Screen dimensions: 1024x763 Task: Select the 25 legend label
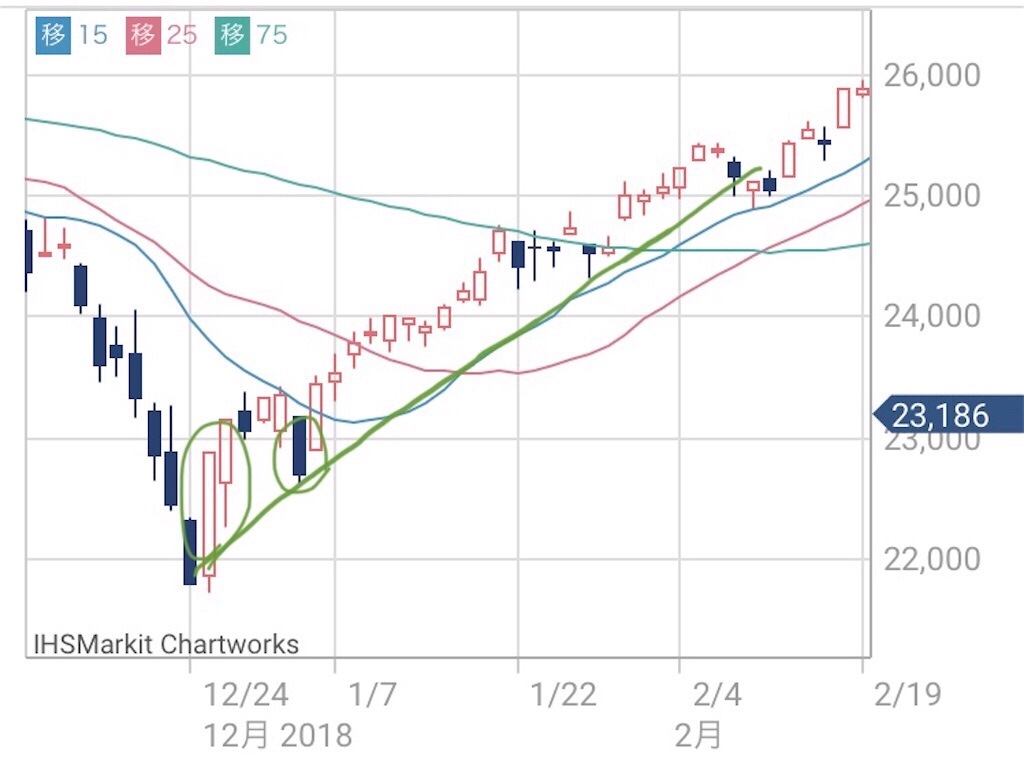[x=182, y=35]
